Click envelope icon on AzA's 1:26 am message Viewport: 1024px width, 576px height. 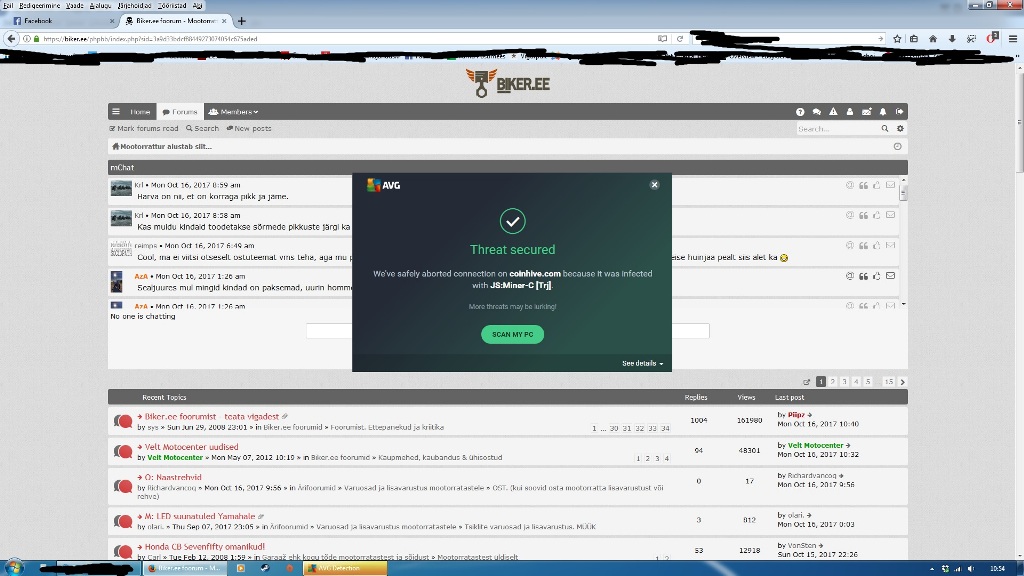890,276
